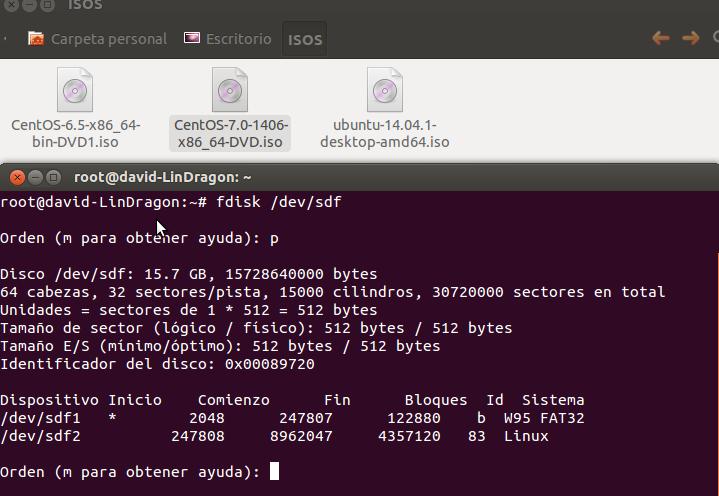Click the ubuntu-14.04.1-desktop-amd64.iso filename label
719x496 pixels.
coord(385,133)
